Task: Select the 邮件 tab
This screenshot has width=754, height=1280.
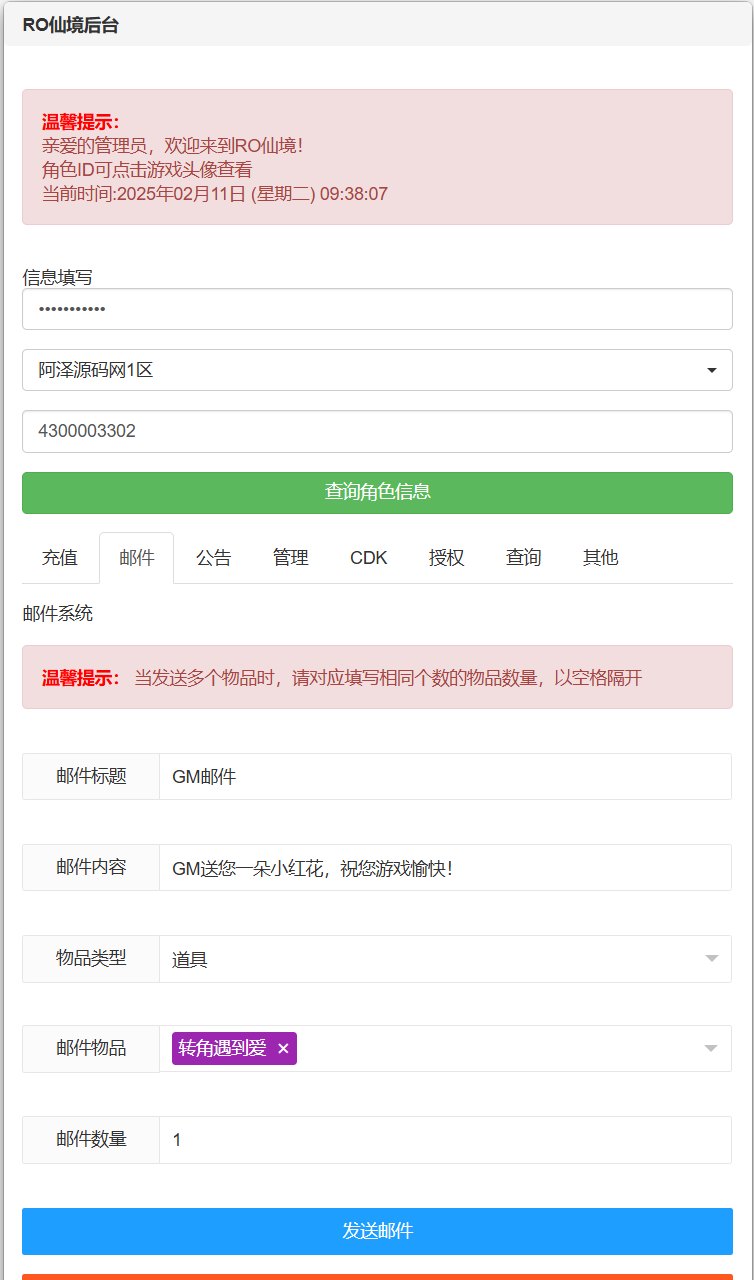Action: coord(137,558)
